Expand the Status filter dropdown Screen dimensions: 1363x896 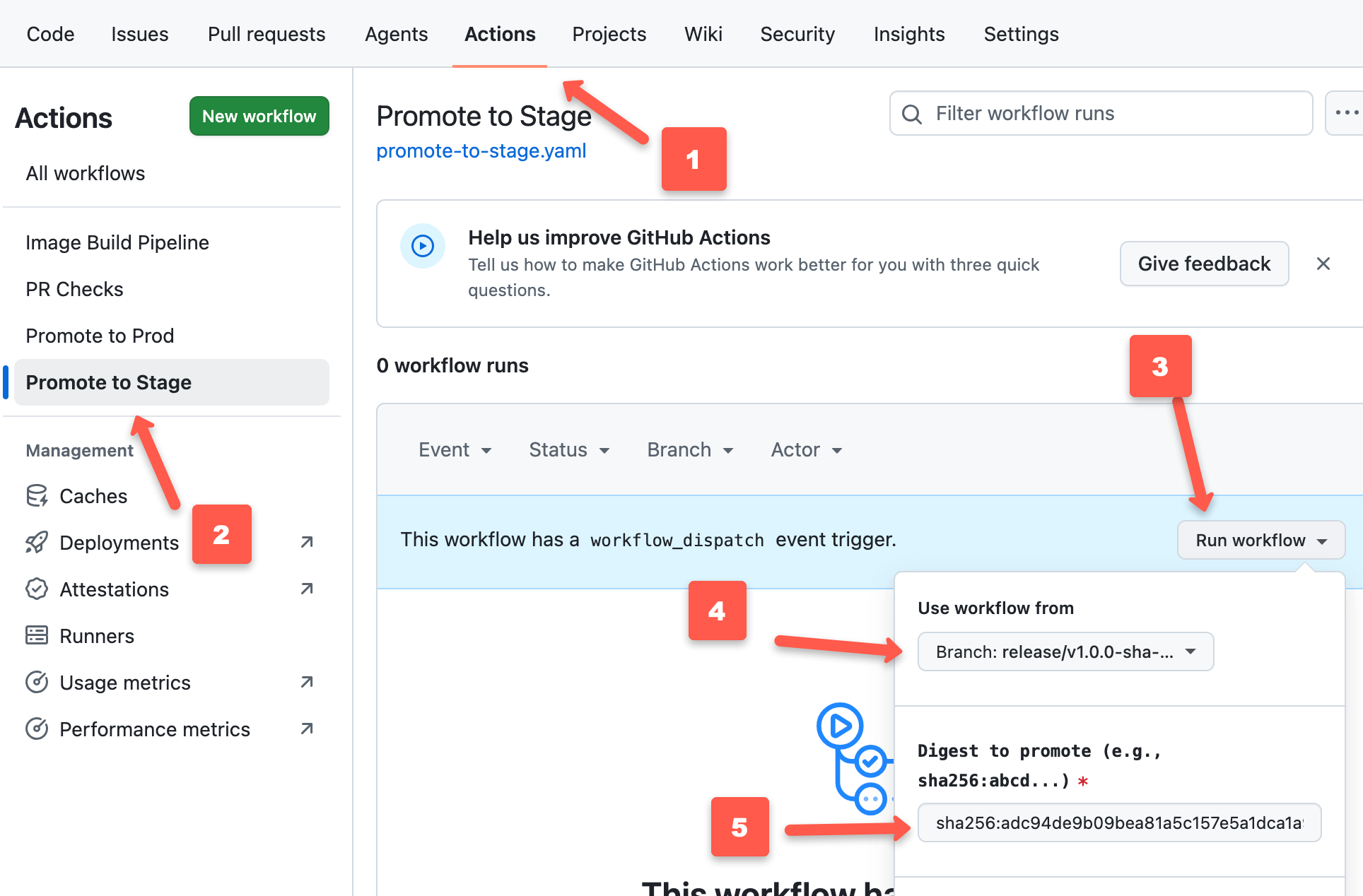pos(569,450)
